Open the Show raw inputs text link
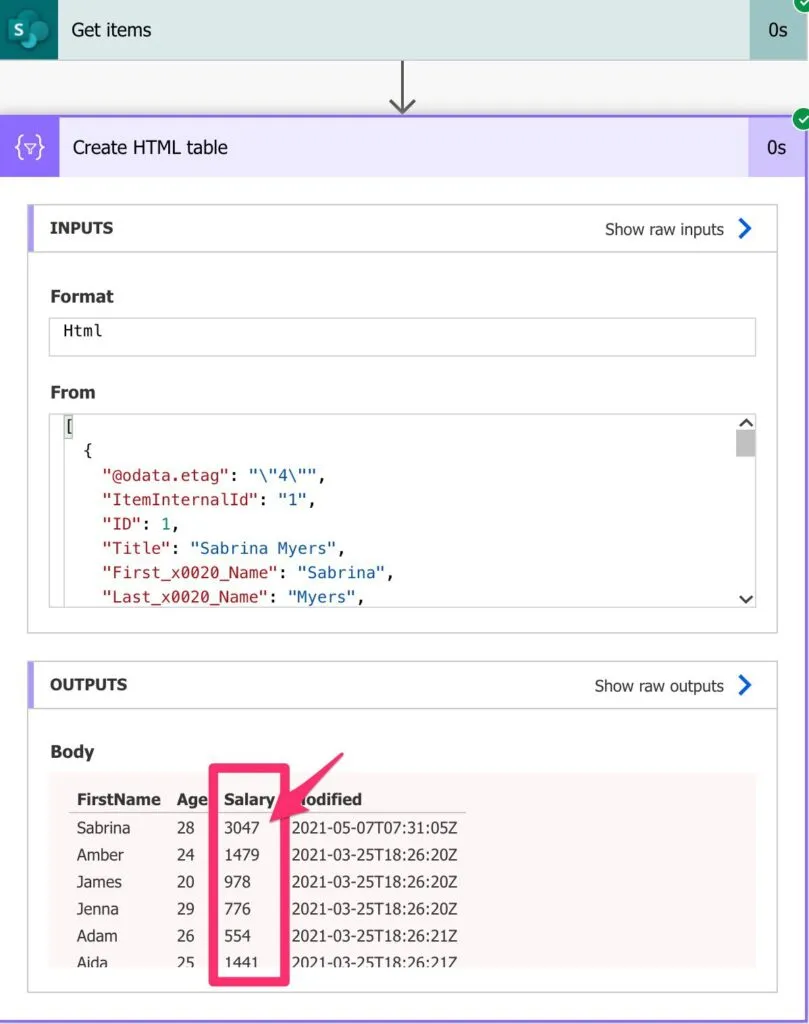 point(664,229)
